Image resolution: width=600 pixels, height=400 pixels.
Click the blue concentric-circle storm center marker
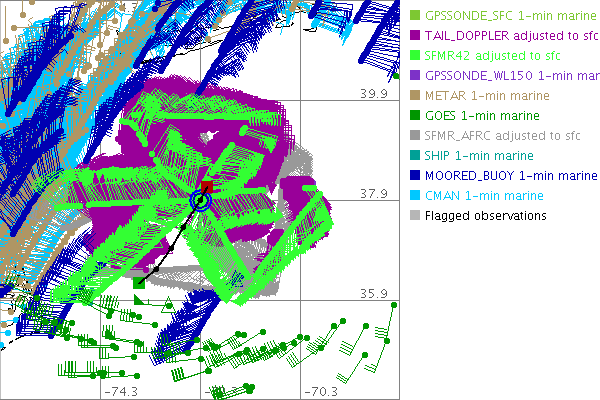[x=200, y=202]
